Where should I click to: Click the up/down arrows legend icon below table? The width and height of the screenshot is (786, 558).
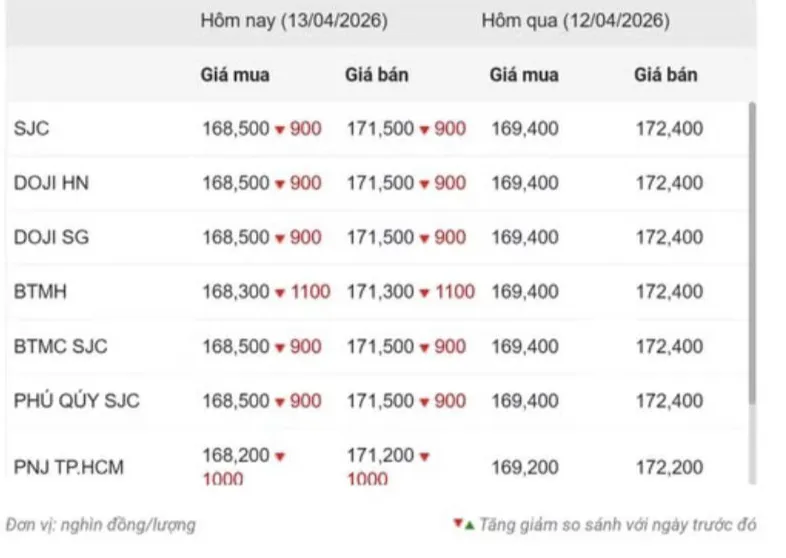click(x=463, y=523)
